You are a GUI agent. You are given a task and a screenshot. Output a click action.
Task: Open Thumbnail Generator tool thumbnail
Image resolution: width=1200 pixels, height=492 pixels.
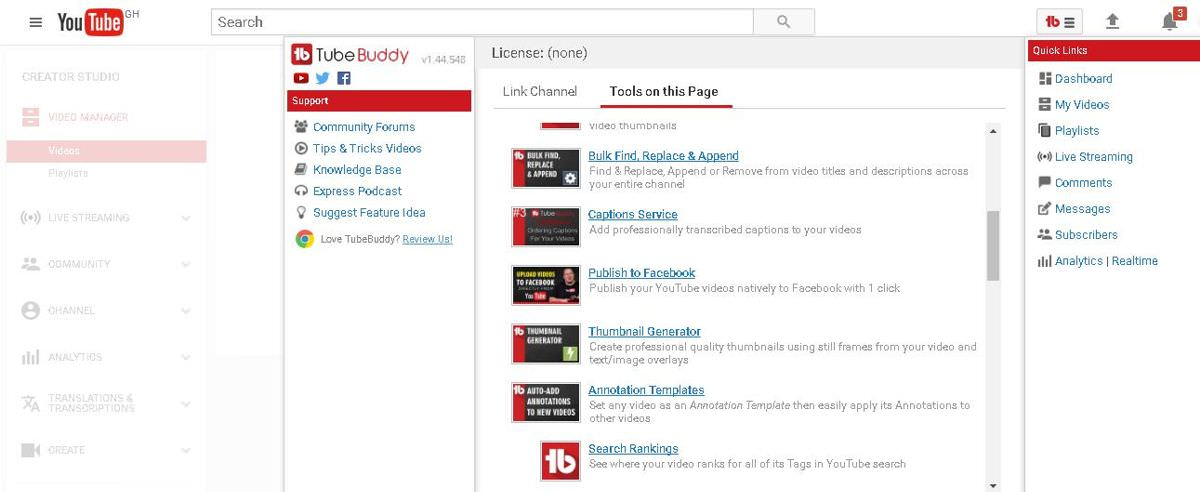tap(546, 344)
